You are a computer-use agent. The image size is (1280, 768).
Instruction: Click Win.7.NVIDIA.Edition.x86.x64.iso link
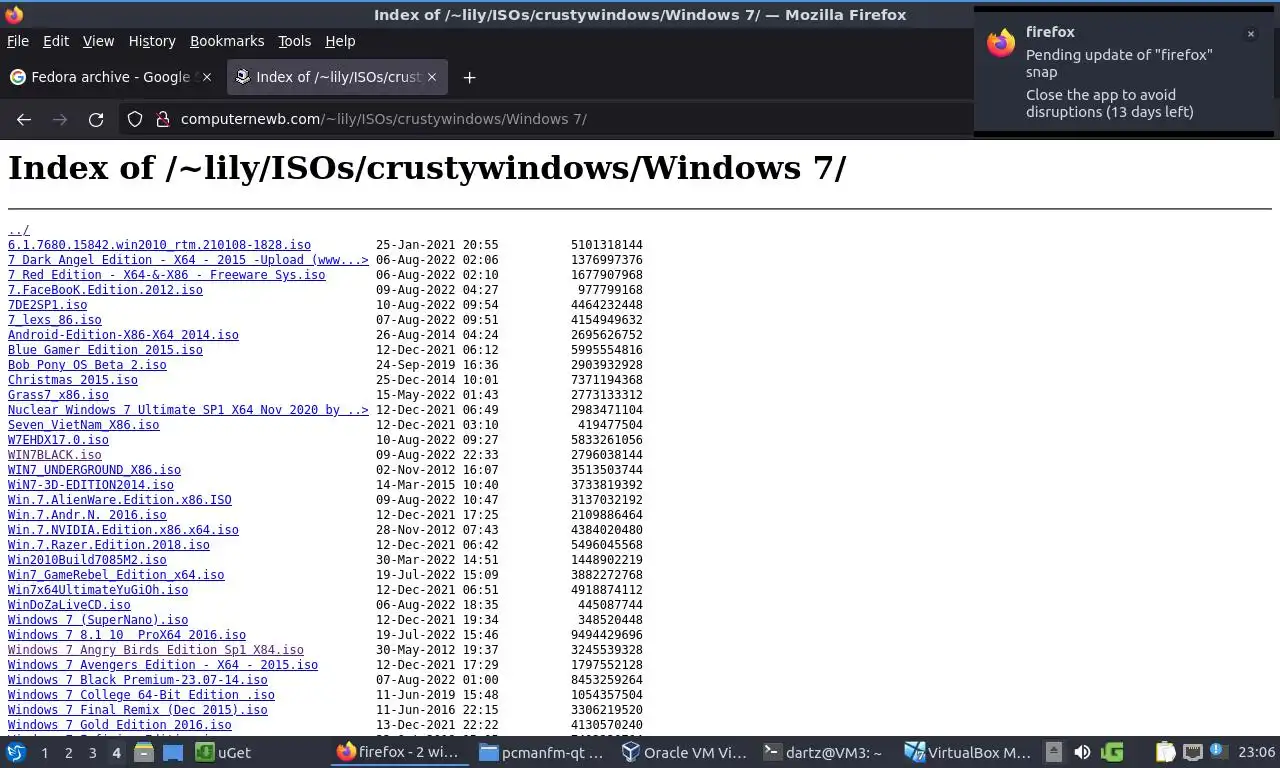coord(123,530)
